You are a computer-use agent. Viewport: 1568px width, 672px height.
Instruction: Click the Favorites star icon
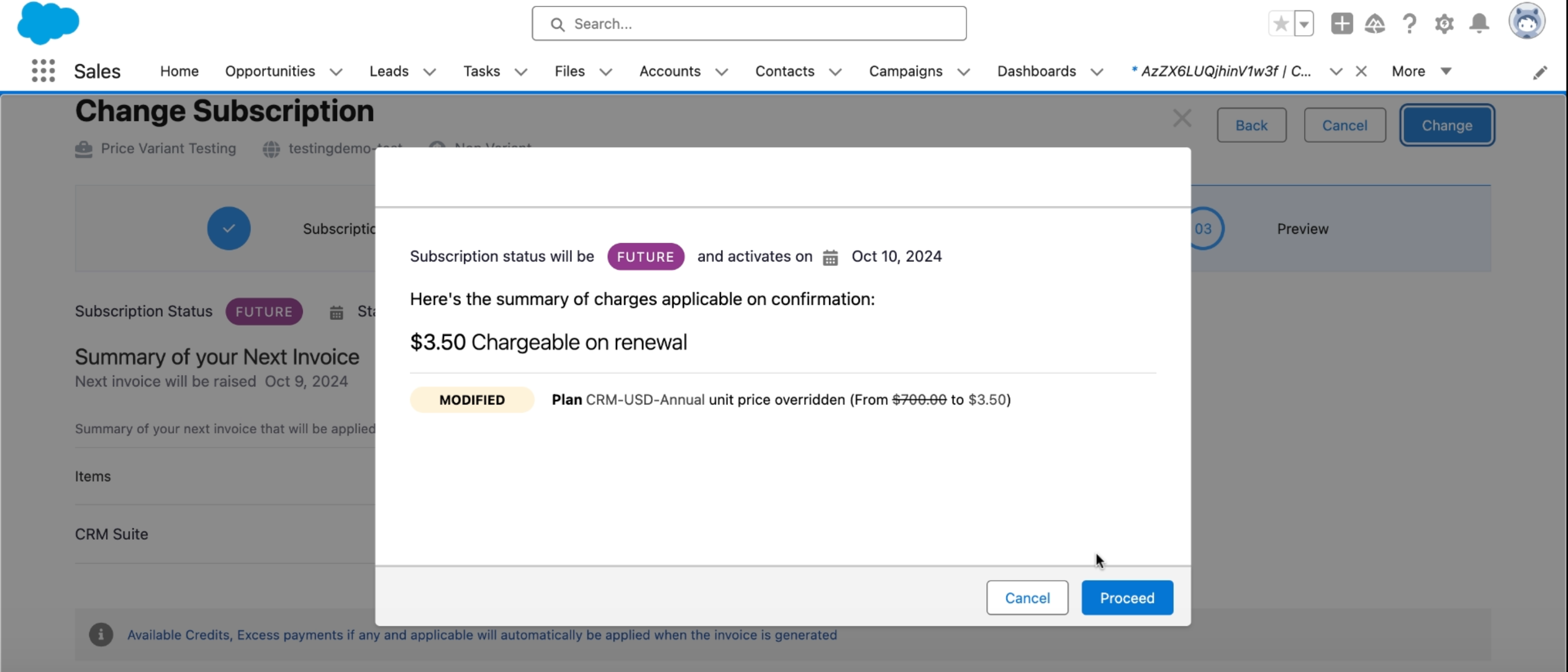[1281, 24]
